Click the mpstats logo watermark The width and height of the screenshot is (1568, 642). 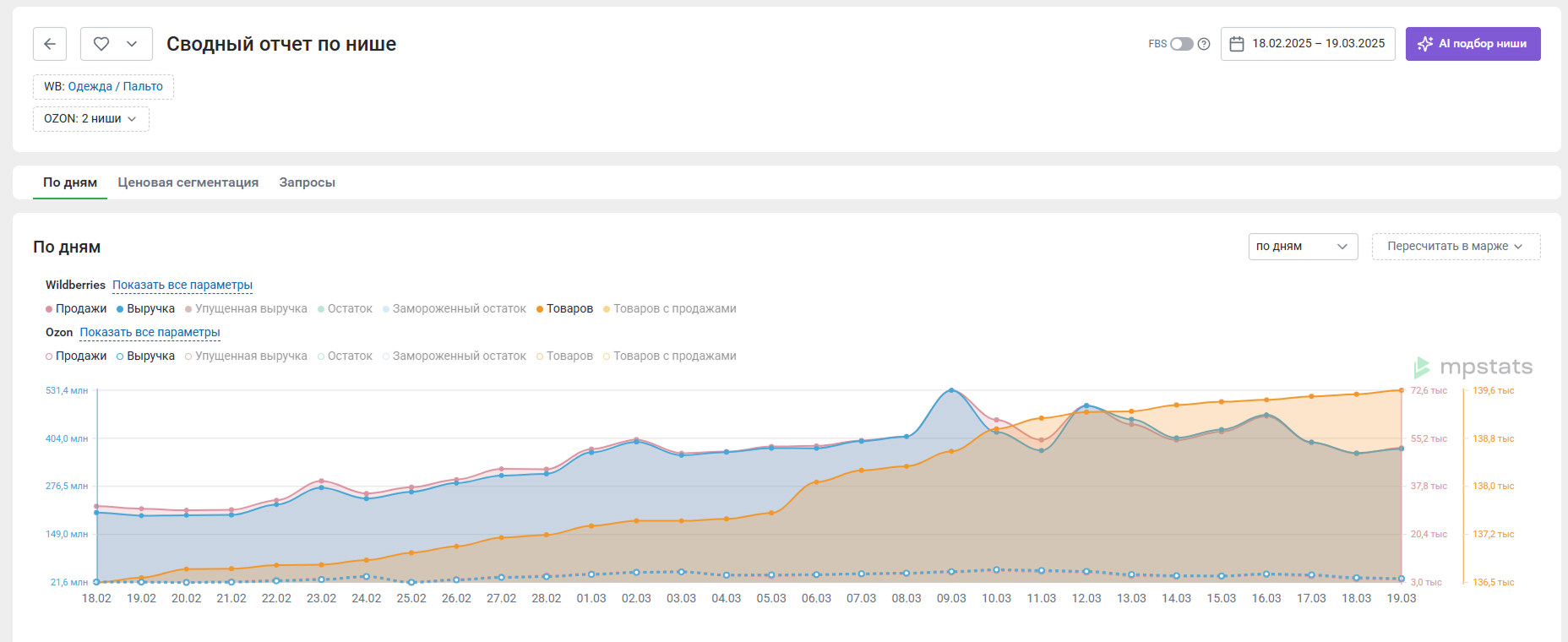pos(1473,367)
